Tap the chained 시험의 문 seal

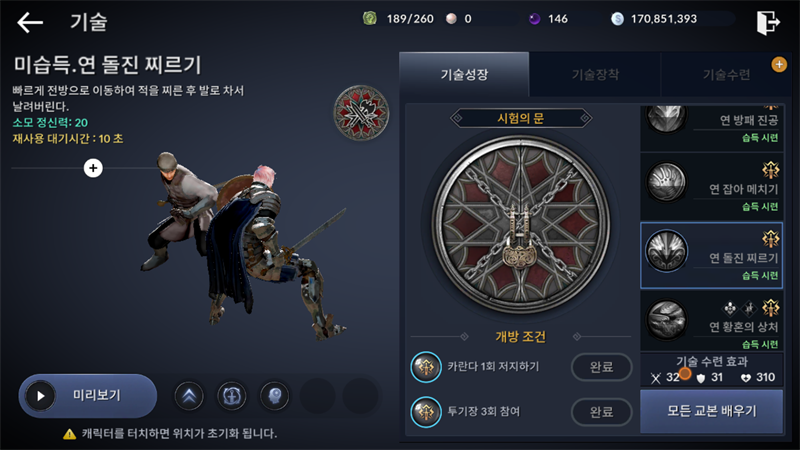[520, 224]
